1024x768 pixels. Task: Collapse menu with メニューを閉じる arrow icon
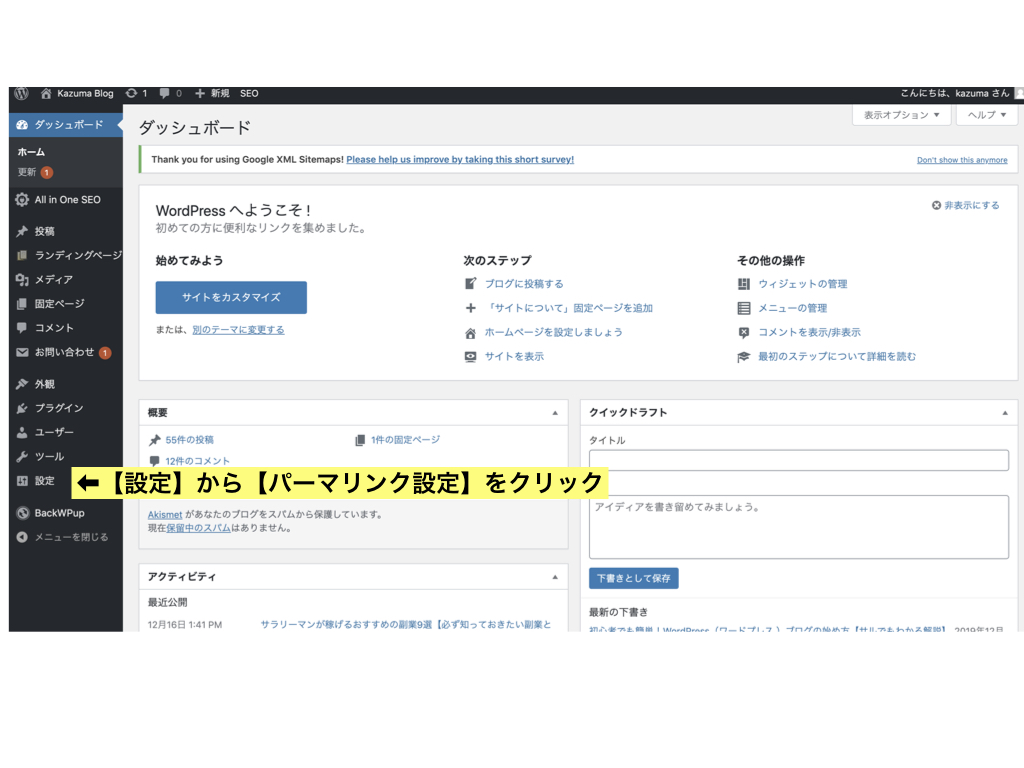[x=22, y=537]
